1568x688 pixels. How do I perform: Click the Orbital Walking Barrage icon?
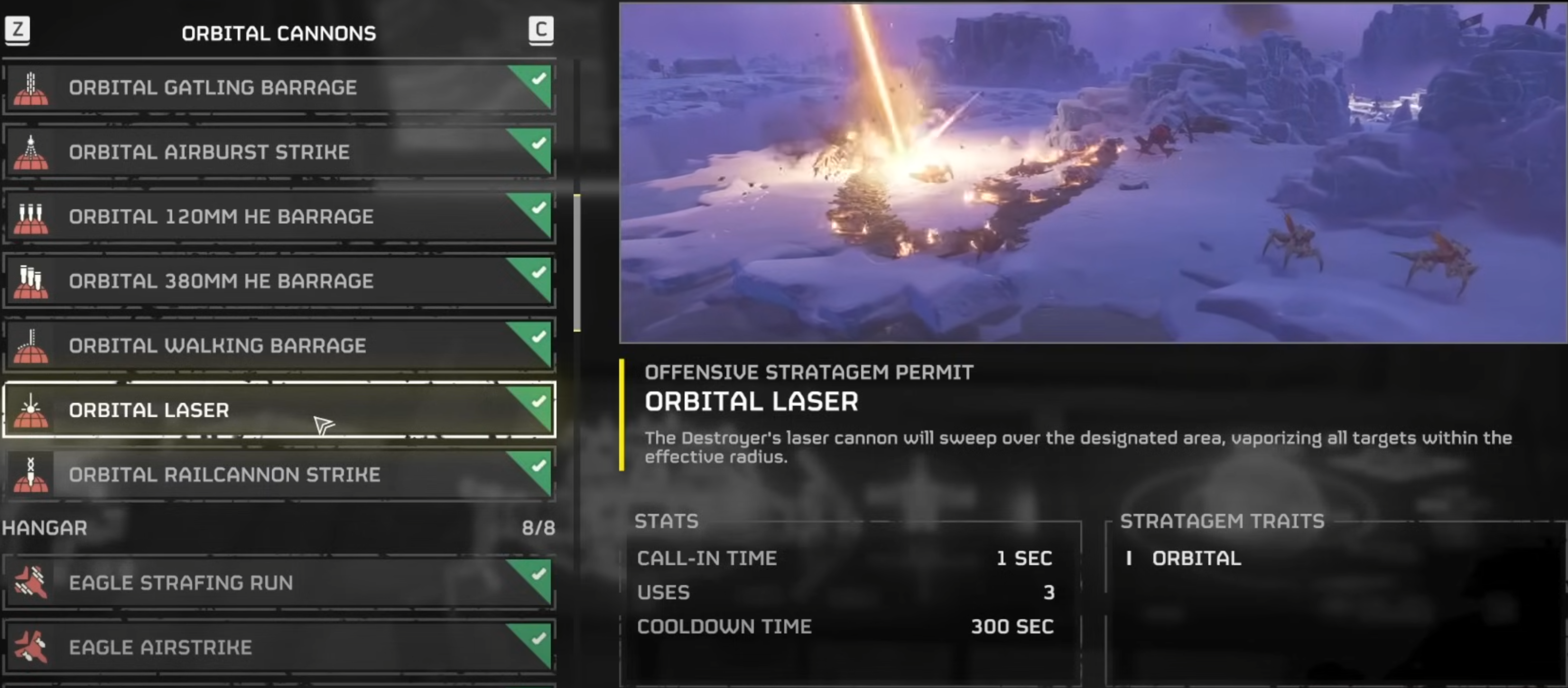[x=30, y=346]
